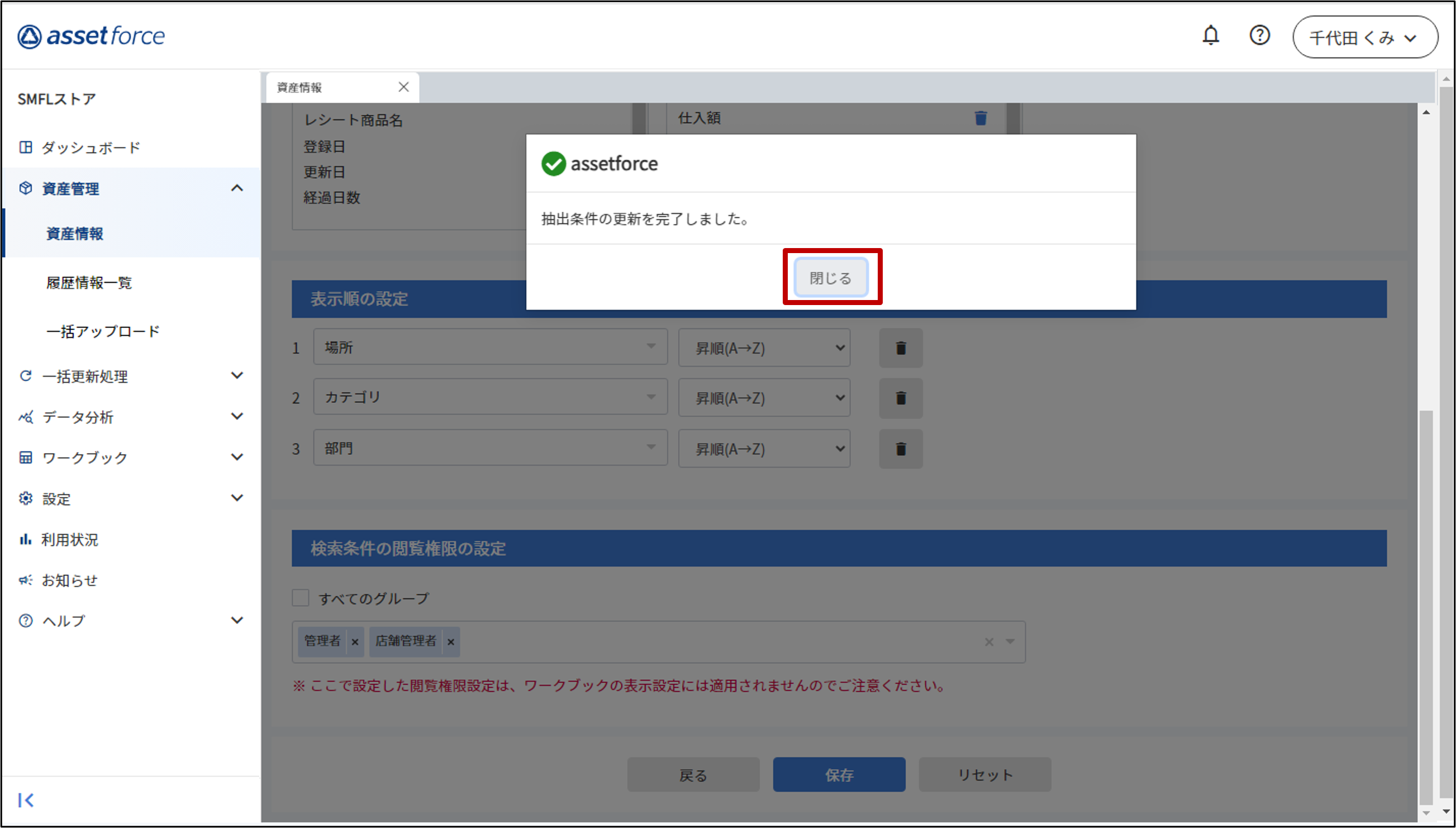Click the blue 保存 button

pos(839,774)
